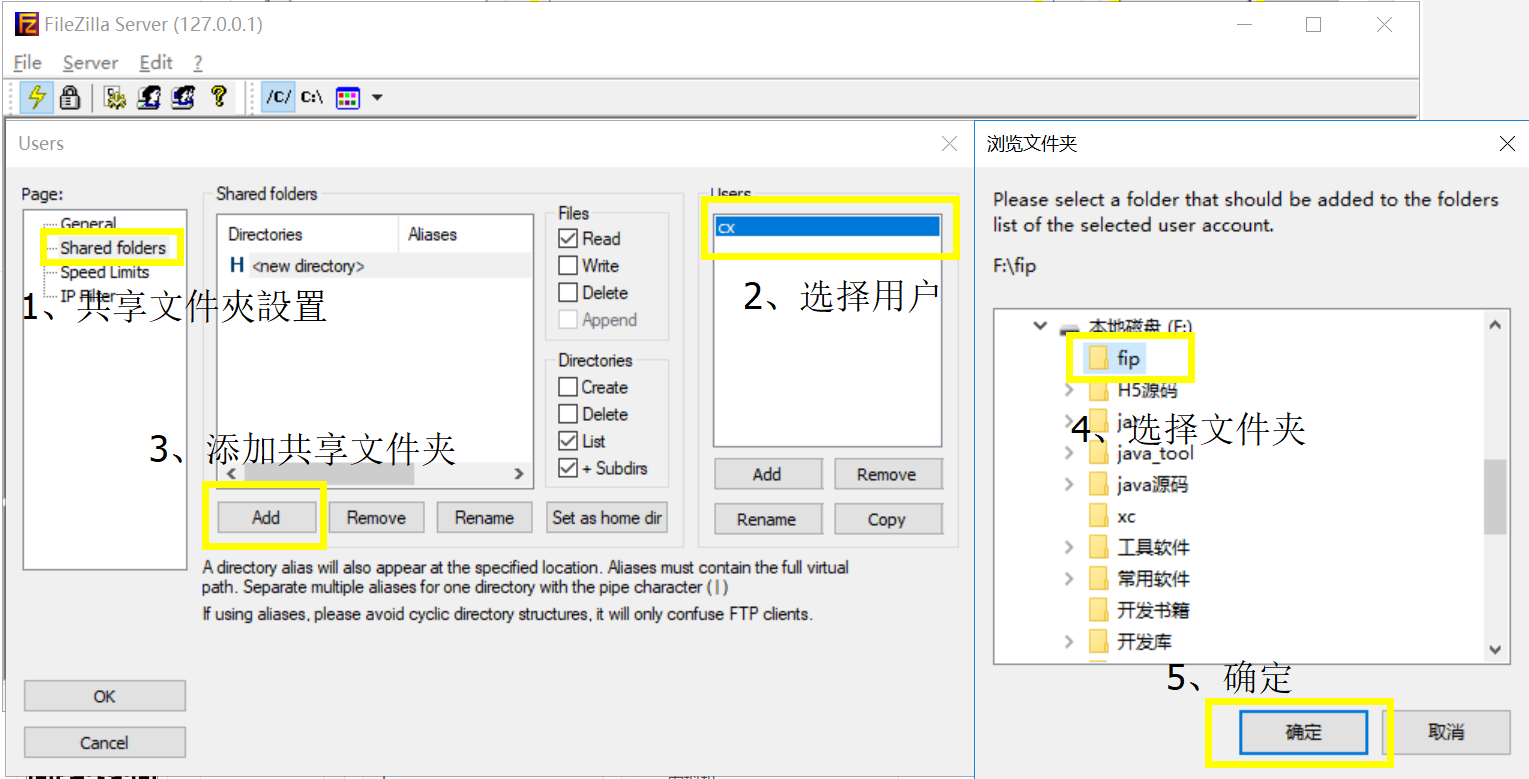Image resolution: width=1529 pixels, height=779 pixels.
Task: Click Set as home dir button
Action: click(x=607, y=517)
